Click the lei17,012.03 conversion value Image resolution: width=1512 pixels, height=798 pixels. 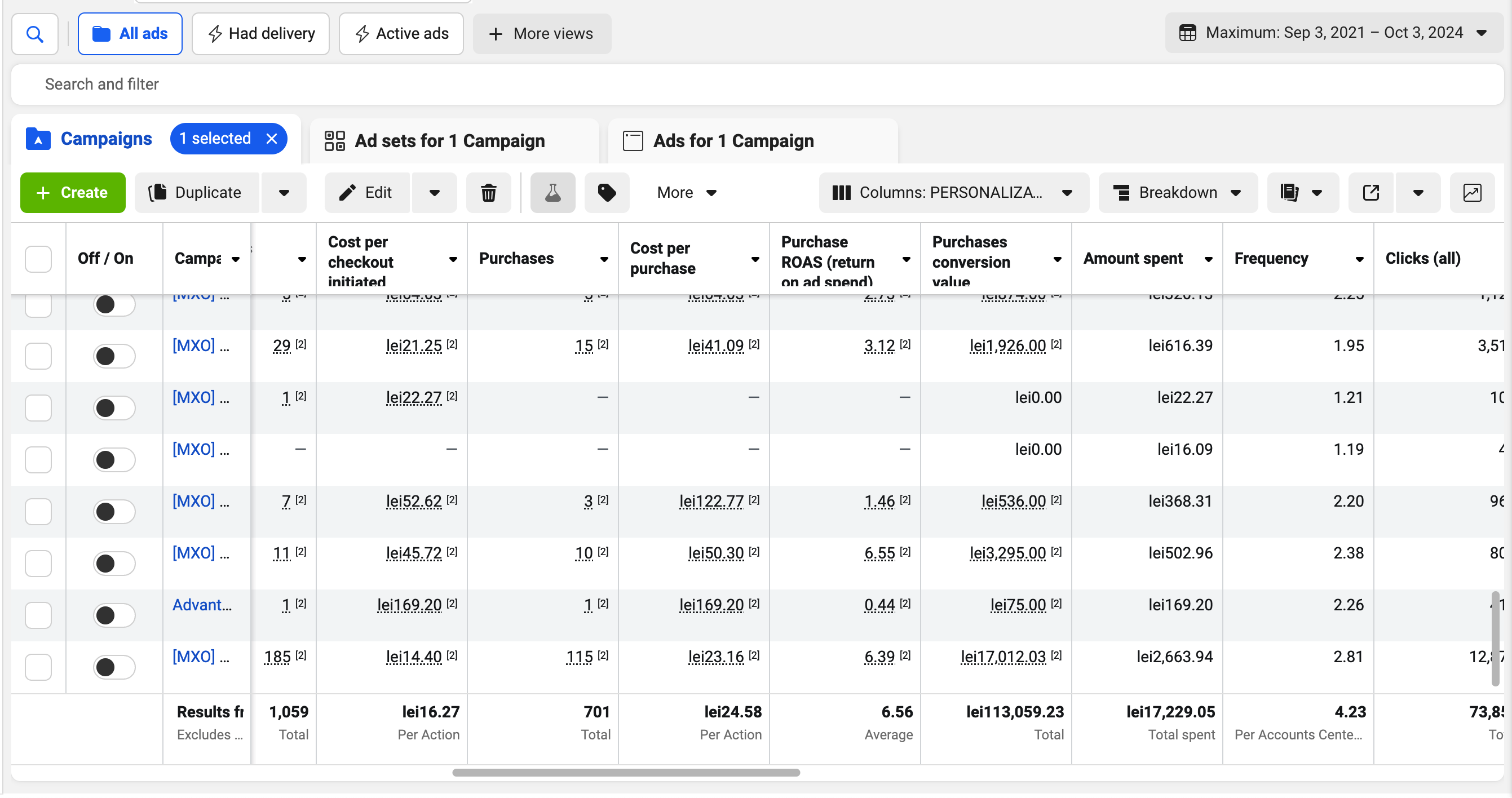pos(1003,656)
